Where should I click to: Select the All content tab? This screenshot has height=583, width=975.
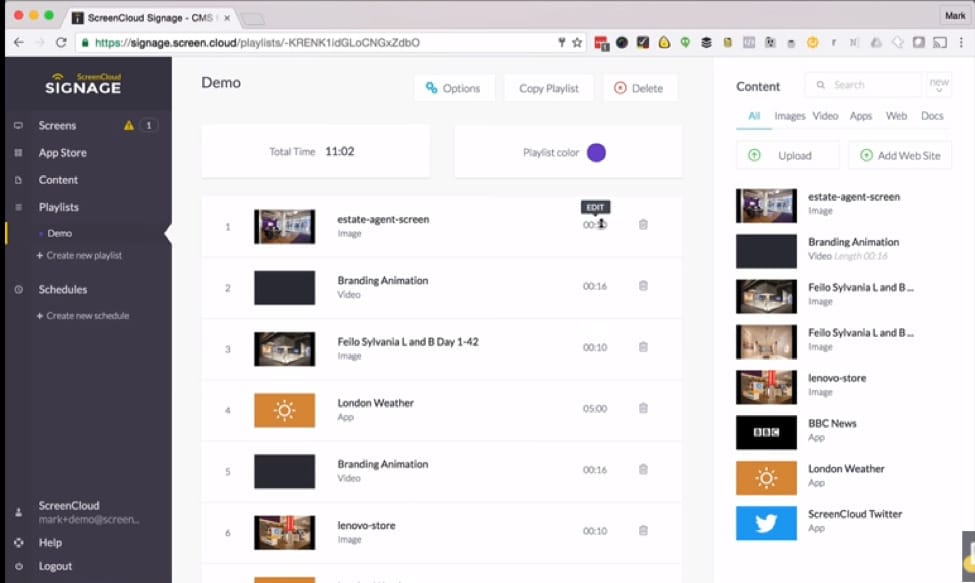[754, 116]
